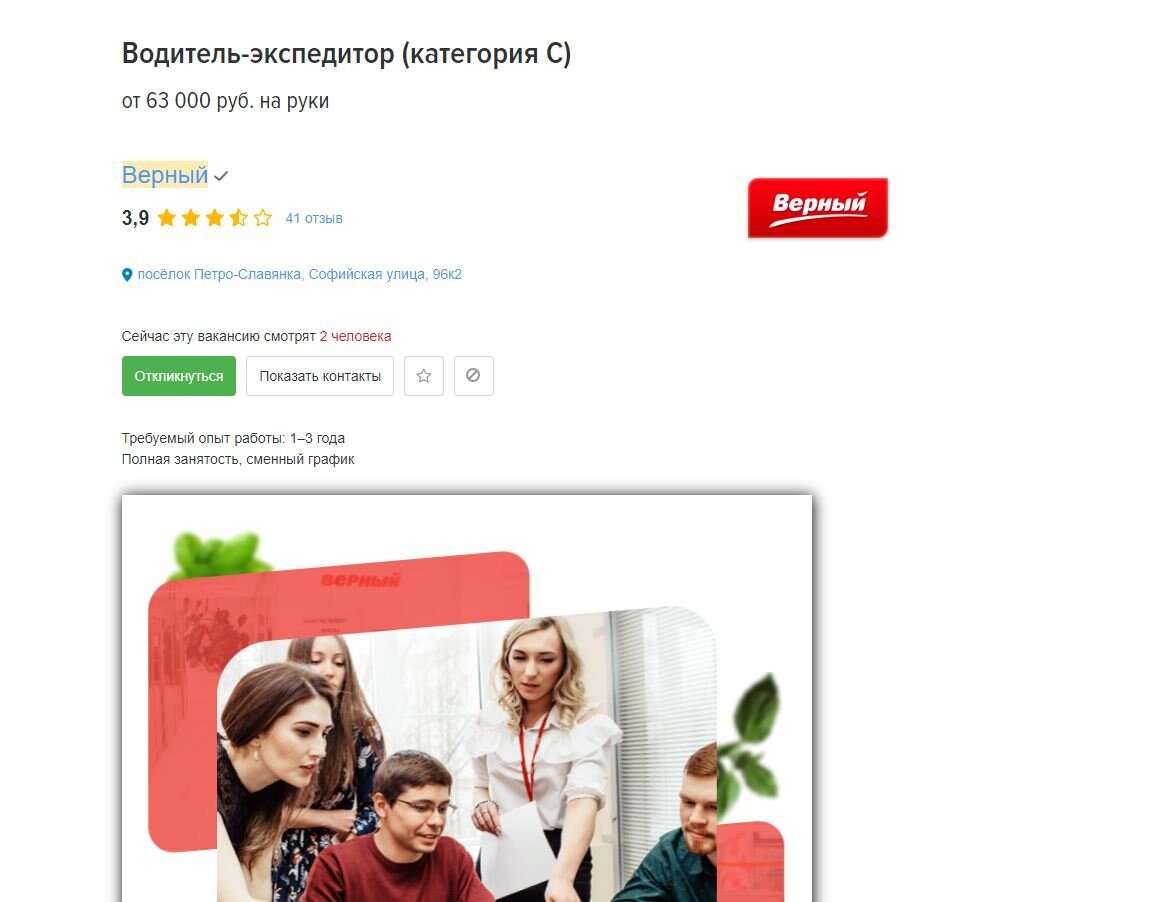Viewport: 1174px width, 902px height.
Task: Click the salary от 63 000 руб. text
Action: point(225,100)
